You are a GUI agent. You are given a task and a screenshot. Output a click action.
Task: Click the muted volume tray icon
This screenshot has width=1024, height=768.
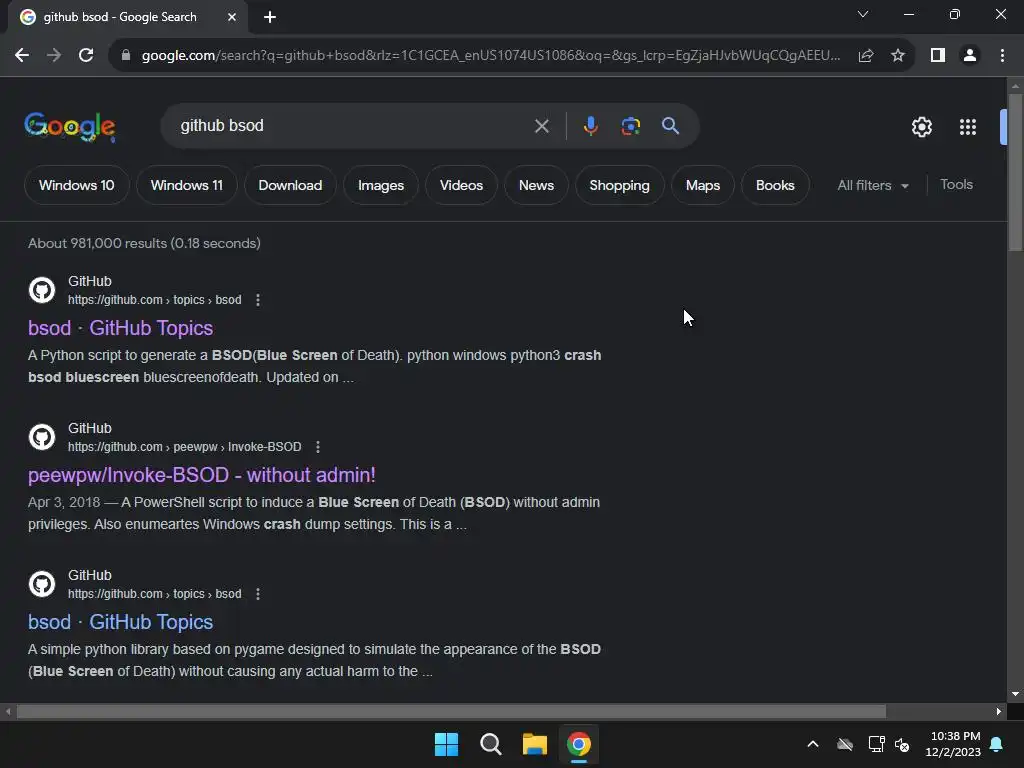point(903,744)
